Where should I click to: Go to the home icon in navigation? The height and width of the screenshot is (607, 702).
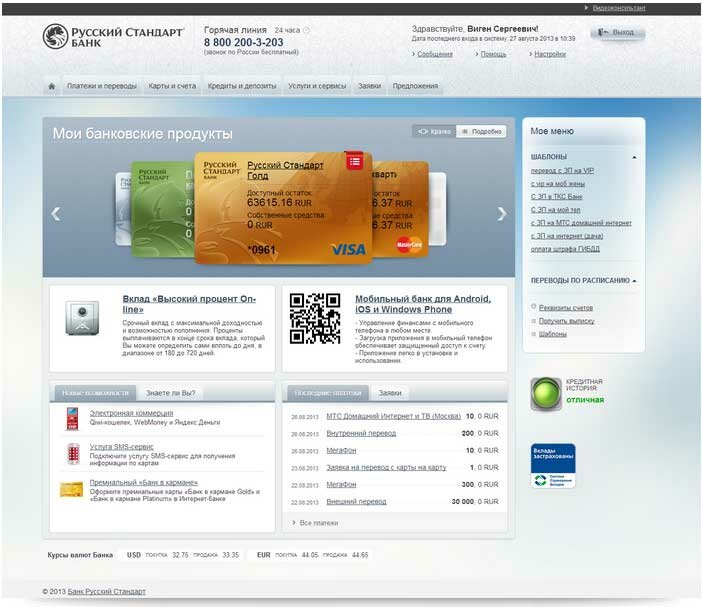tap(51, 86)
